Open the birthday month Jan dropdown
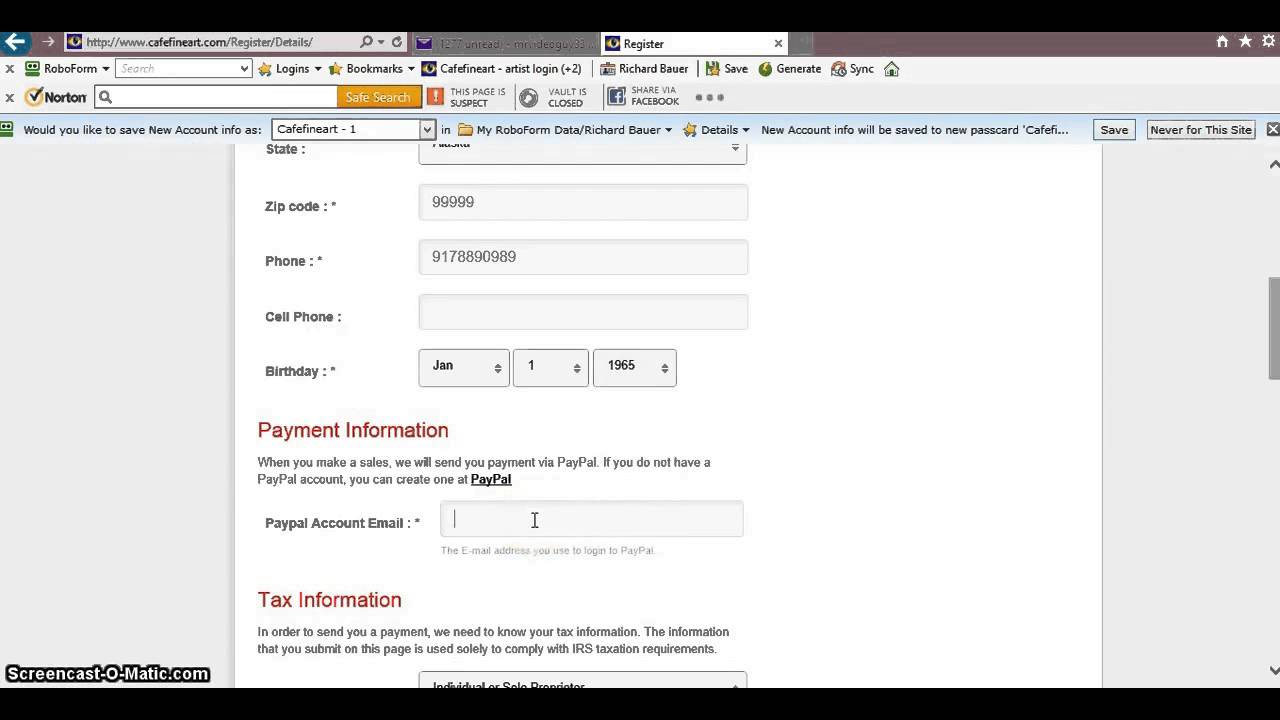The height and width of the screenshot is (720, 1280). coord(464,367)
